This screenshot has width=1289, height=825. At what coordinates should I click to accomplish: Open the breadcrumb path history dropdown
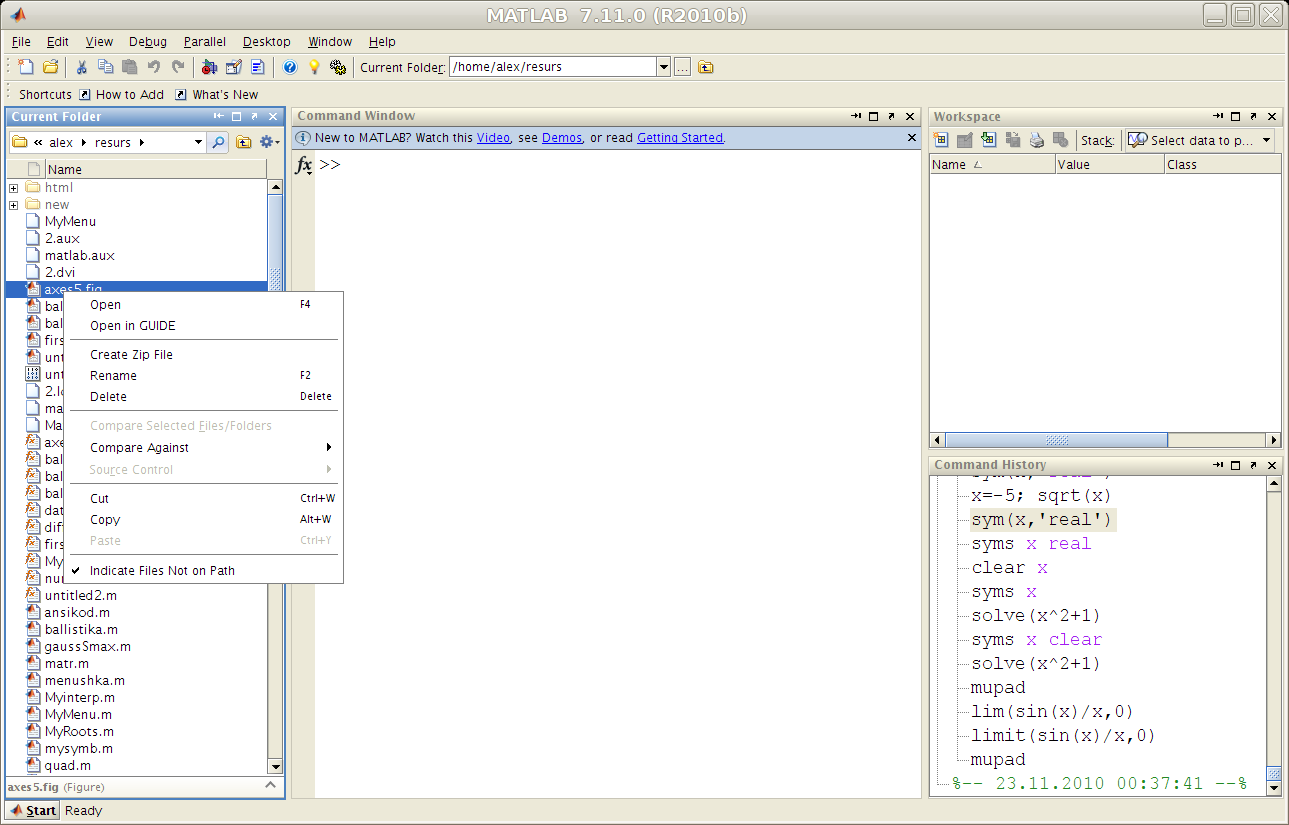[198, 142]
